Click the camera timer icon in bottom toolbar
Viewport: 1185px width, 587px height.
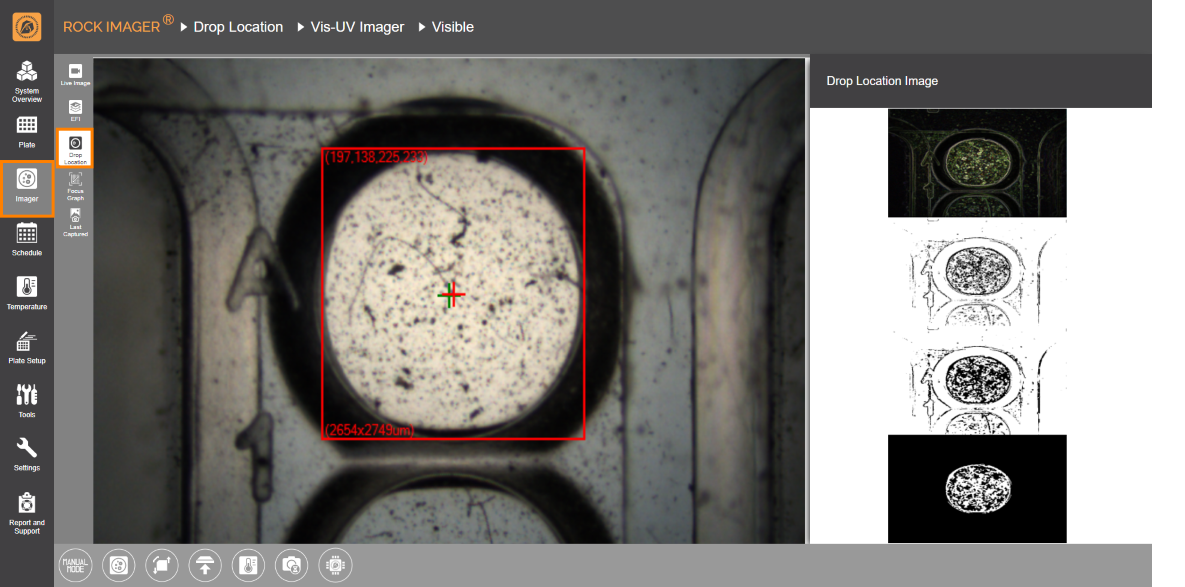(x=292, y=565)
